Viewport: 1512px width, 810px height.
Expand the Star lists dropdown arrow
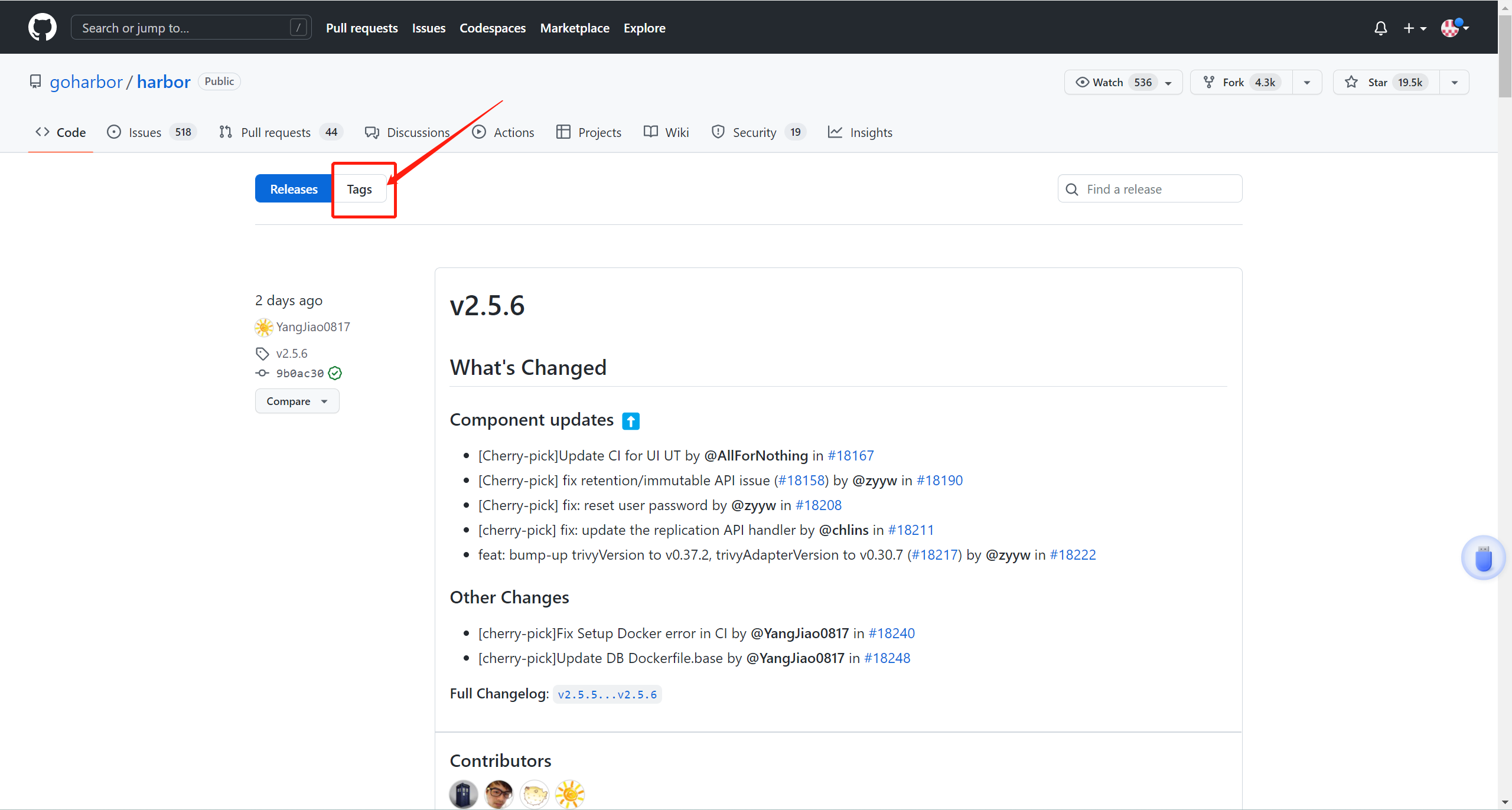click(x=1454, y=82)
